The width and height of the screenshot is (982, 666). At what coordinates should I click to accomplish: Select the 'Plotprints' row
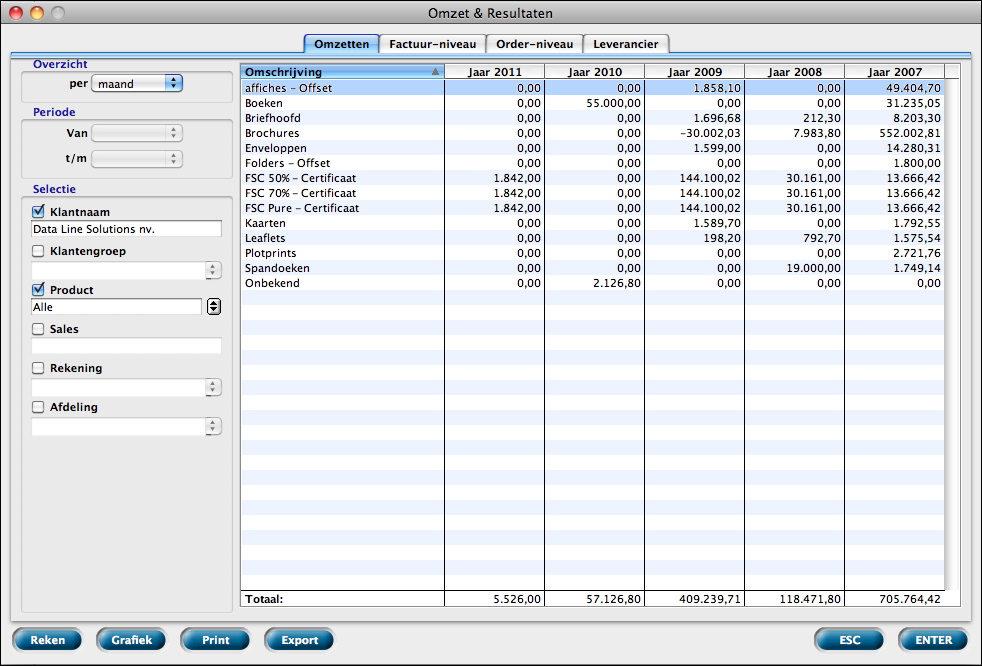click(592, 253)
